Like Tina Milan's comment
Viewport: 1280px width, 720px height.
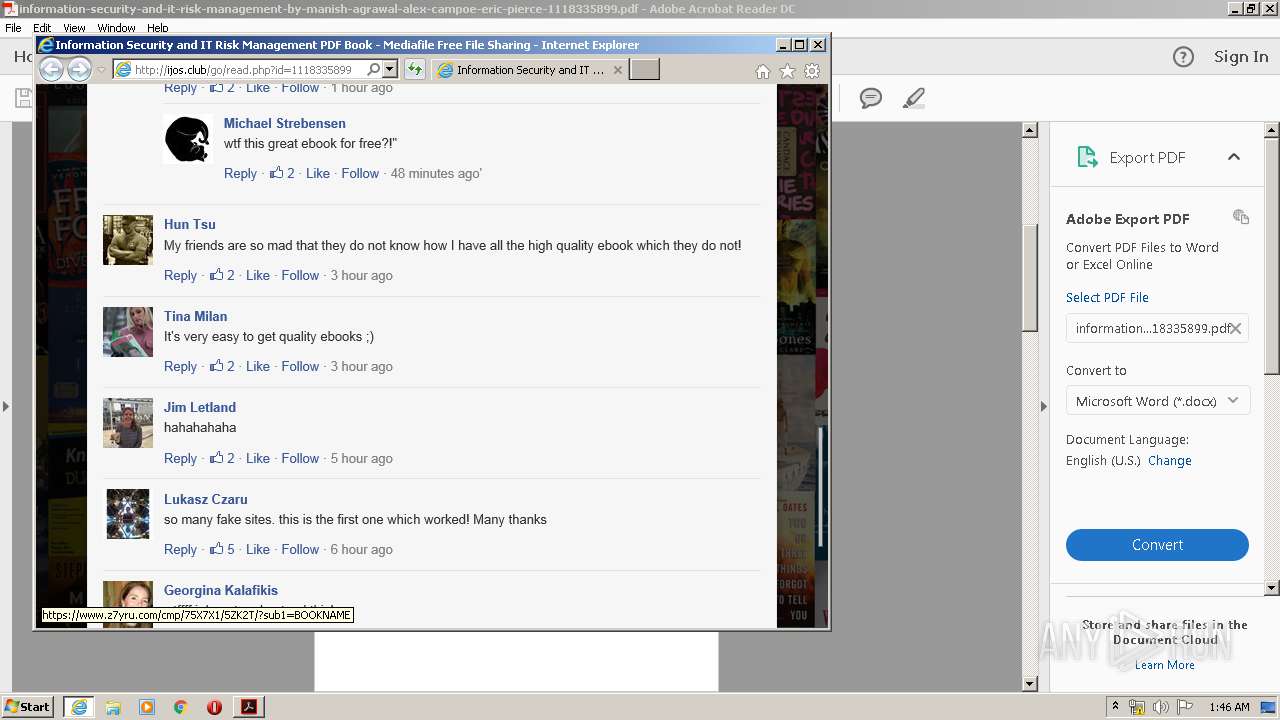[x=258, y=366]
